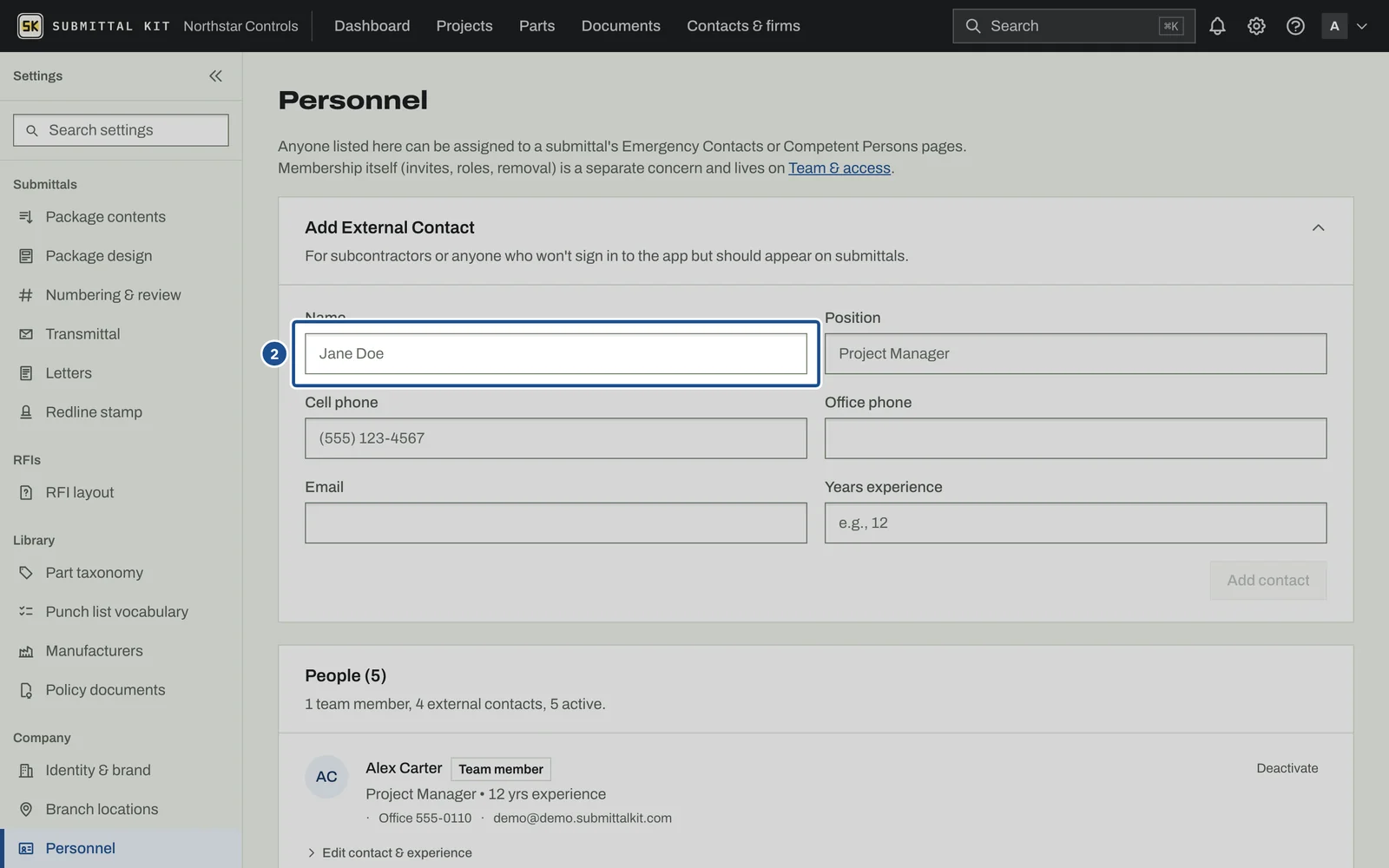Open Contacts & firms tab

pos(743,26)
